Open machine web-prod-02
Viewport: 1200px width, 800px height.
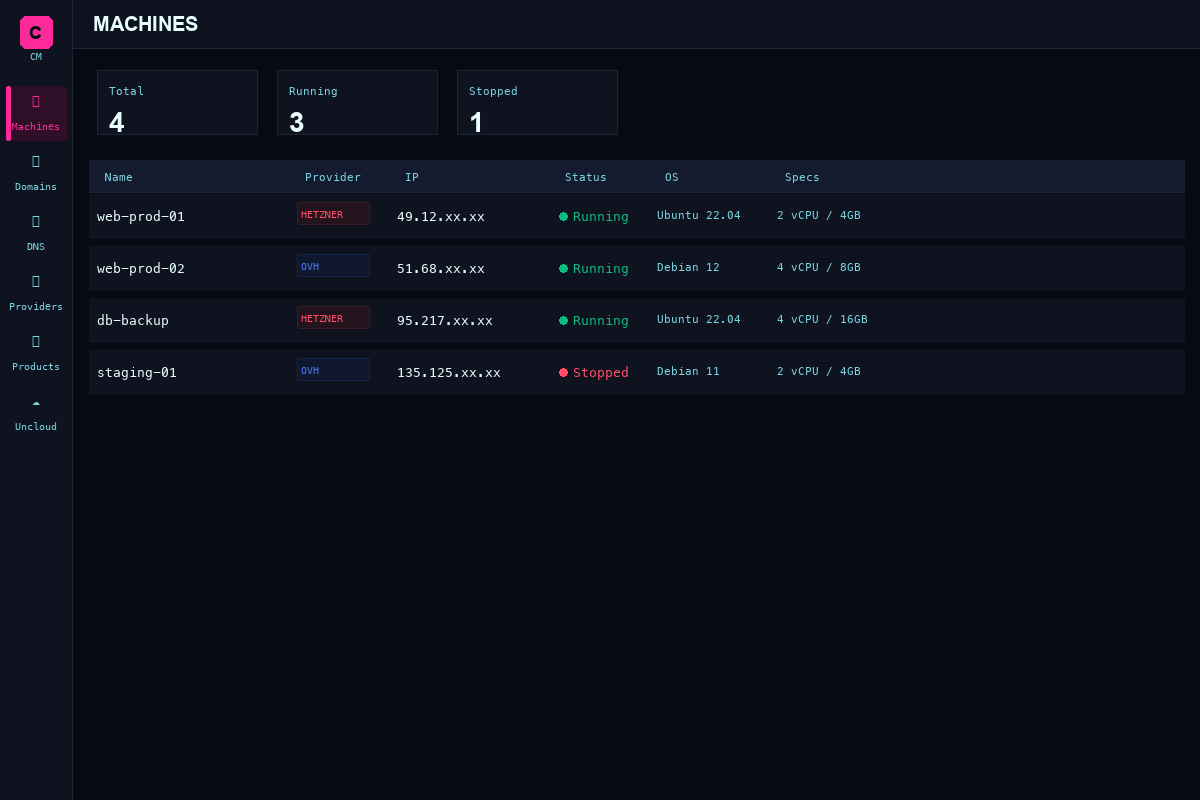coord(637,268)
